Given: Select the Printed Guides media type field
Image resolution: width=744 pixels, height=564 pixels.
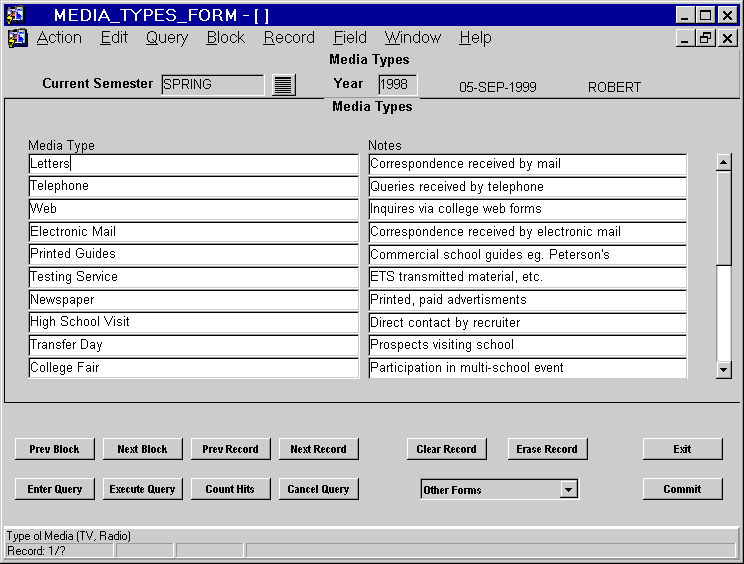Looking at the screenshot, I should click(x=194, y=254).
